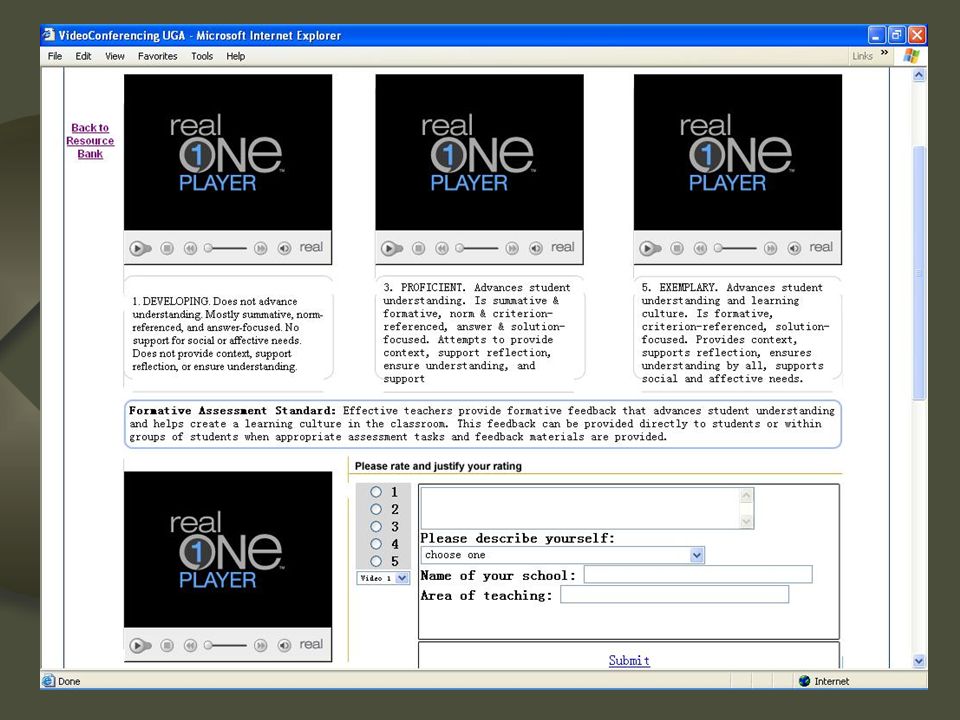Open the Edit menu

click(83, 56)
